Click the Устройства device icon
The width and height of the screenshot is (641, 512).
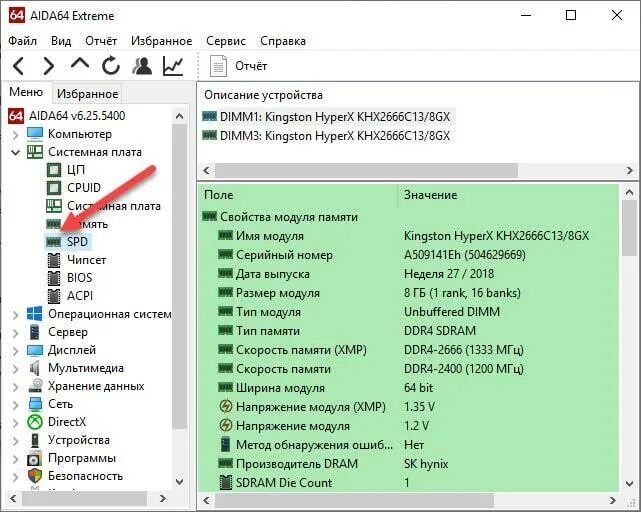click(35, 440)
